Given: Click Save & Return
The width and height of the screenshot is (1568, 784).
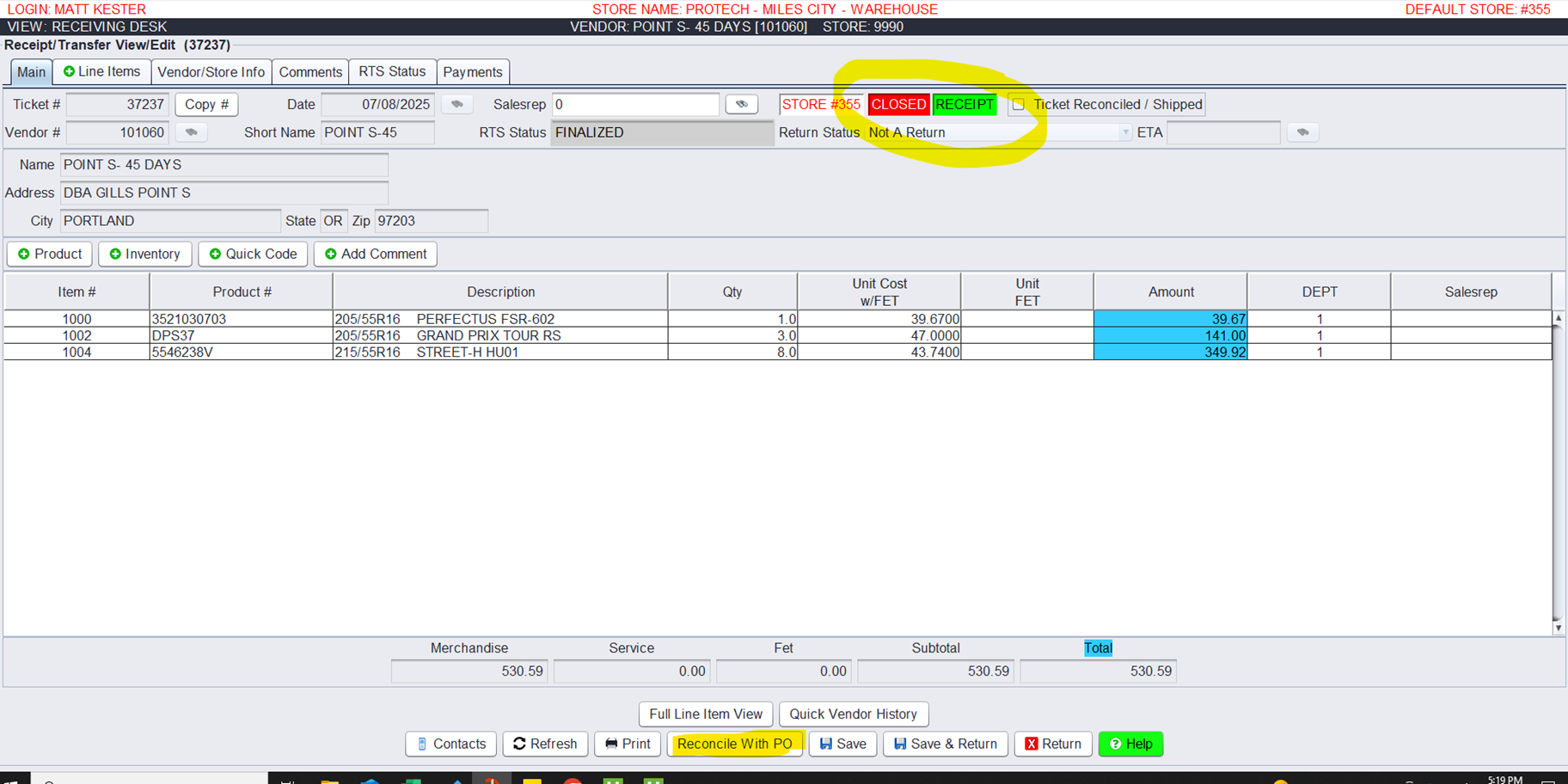Looking at the screenshot, I should click(945, 744).
